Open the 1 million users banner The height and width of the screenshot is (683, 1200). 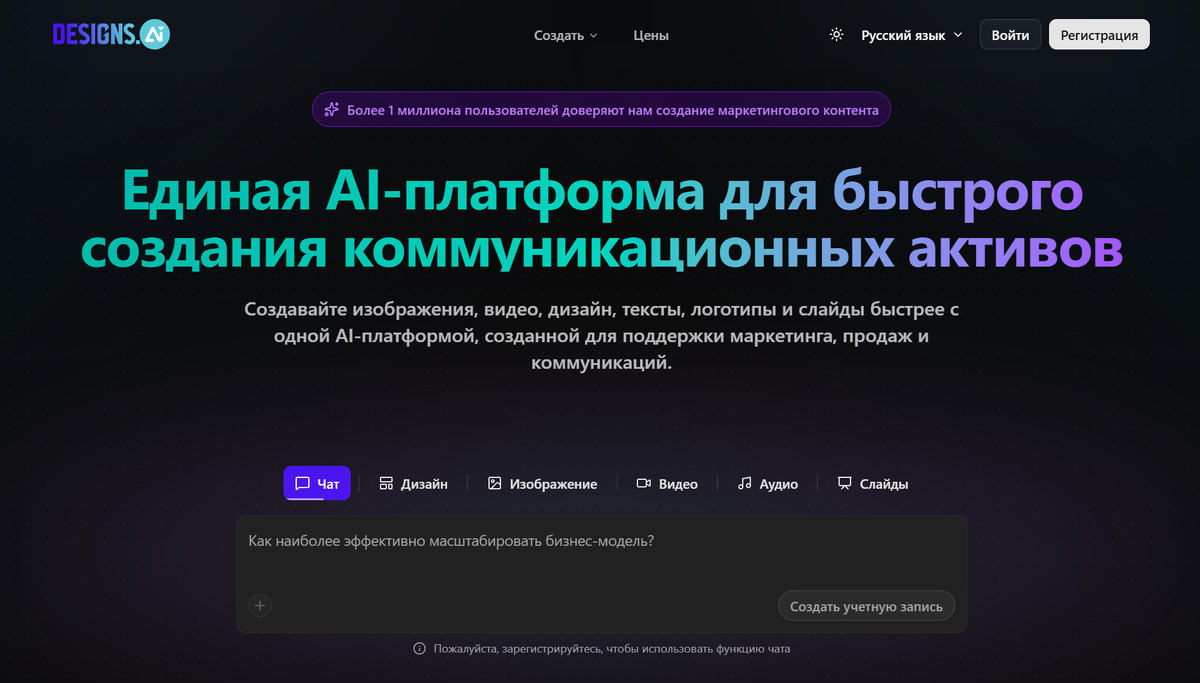point(612,110)
